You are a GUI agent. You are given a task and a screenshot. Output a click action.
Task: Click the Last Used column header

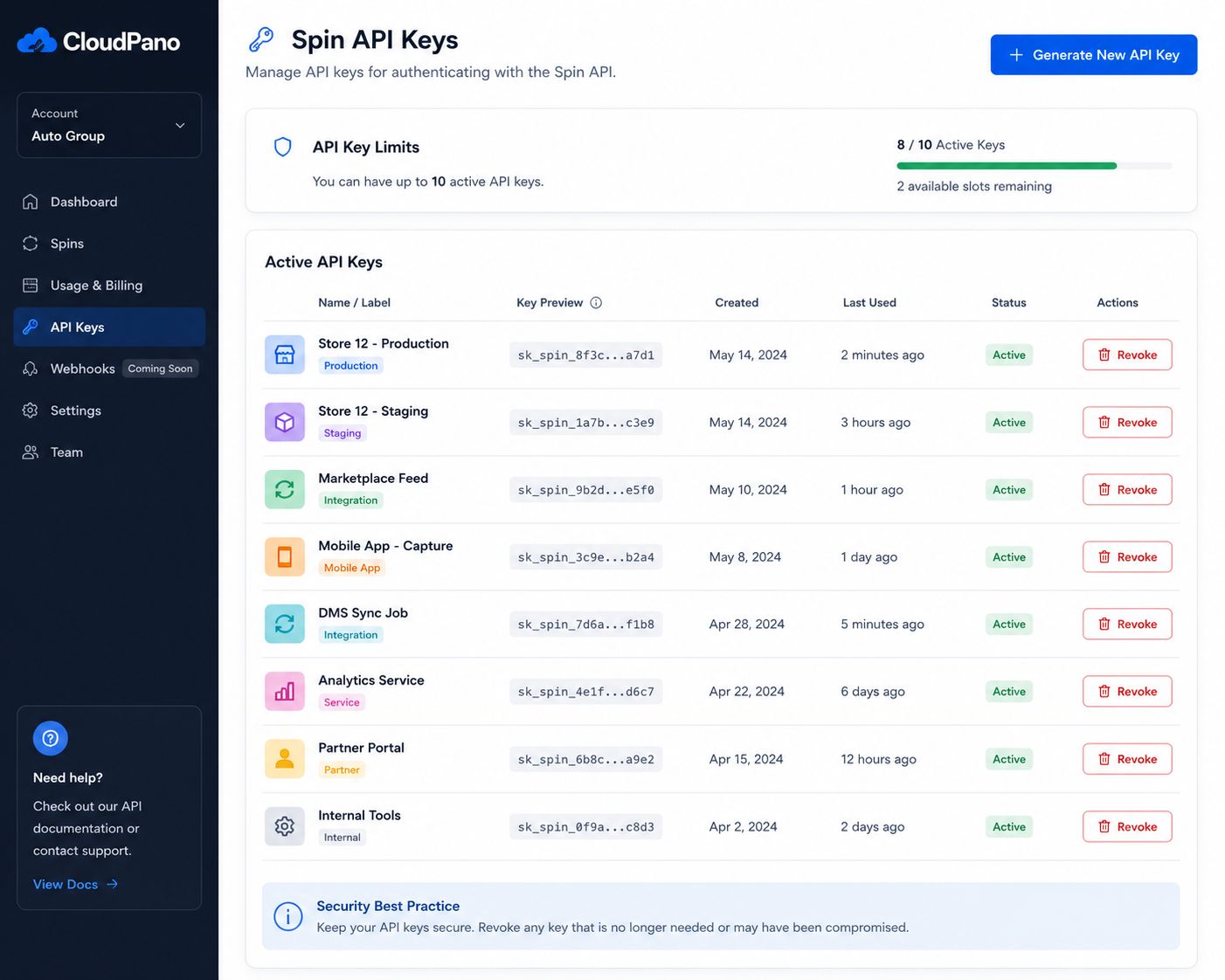(x=869, y=303)
